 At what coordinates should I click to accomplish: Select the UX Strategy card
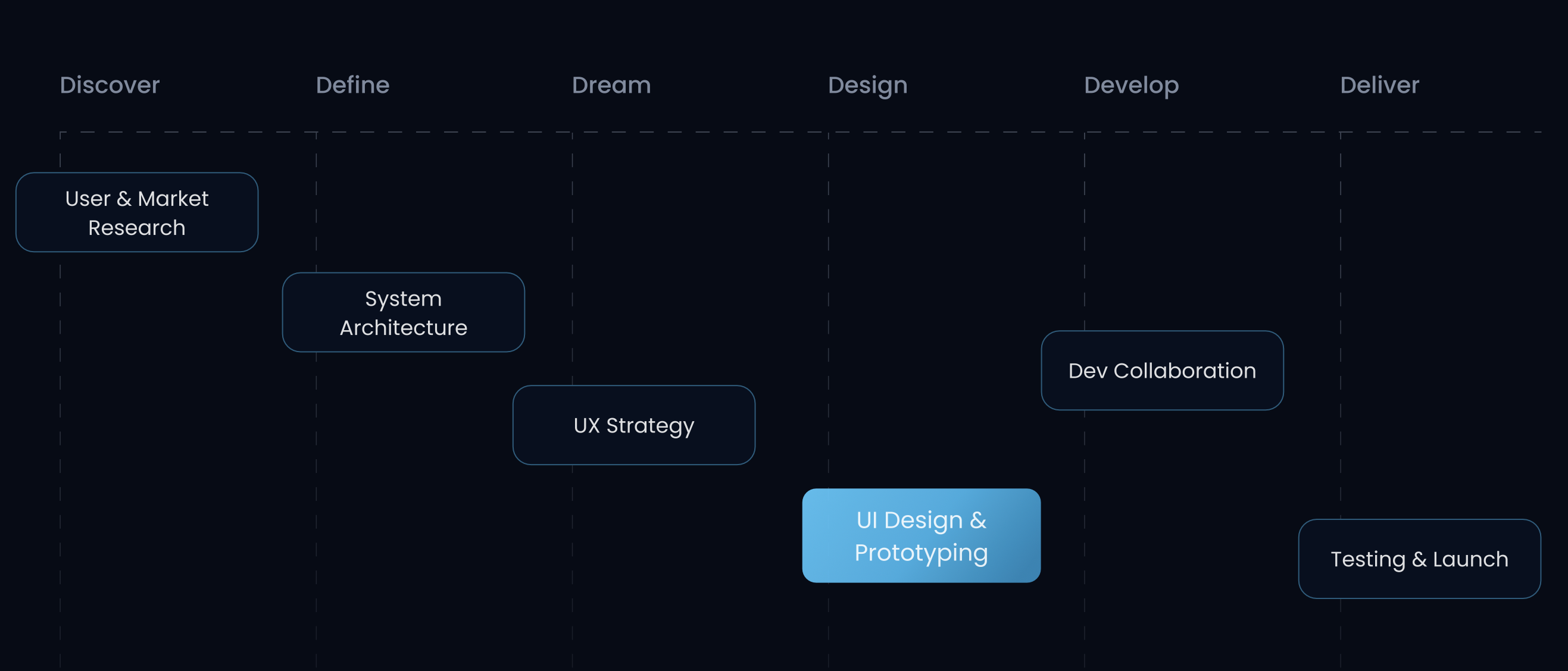[x=633, y=425]
